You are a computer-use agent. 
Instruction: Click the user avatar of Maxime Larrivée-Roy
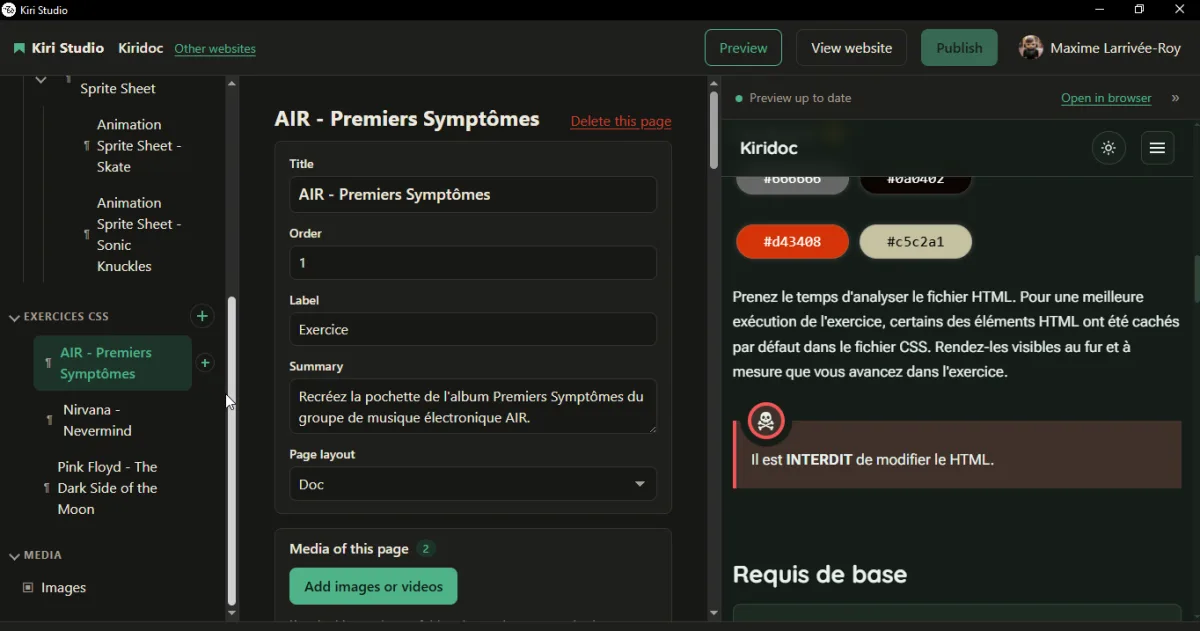1031,48
